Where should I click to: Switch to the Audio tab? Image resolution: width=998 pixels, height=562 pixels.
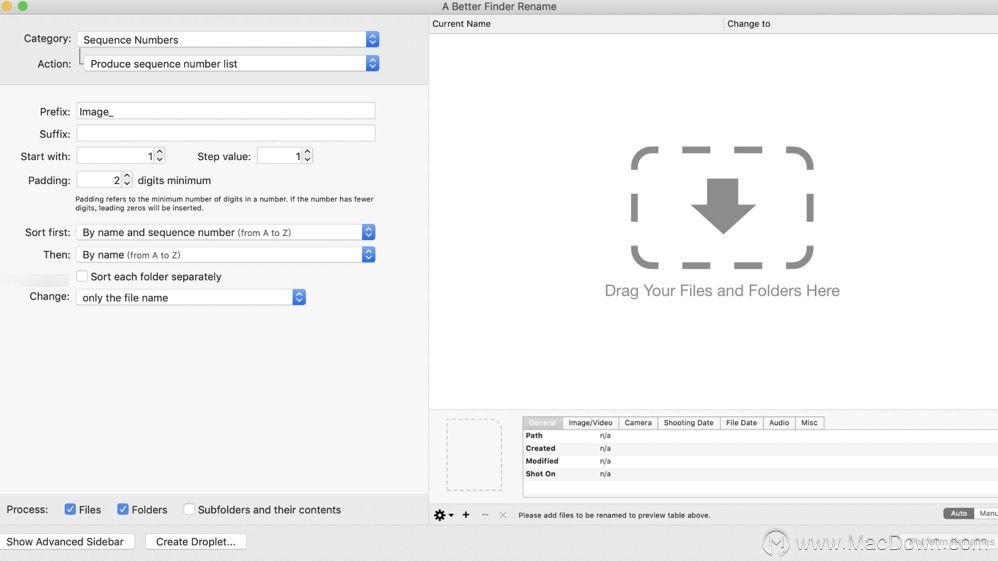point(778,423)
